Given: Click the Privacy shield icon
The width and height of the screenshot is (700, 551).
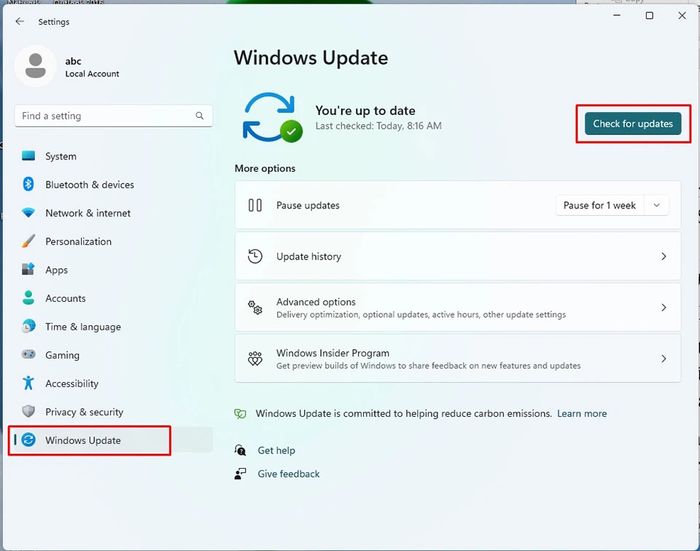Looking at the screenshot, I should [x=29, y=411].
